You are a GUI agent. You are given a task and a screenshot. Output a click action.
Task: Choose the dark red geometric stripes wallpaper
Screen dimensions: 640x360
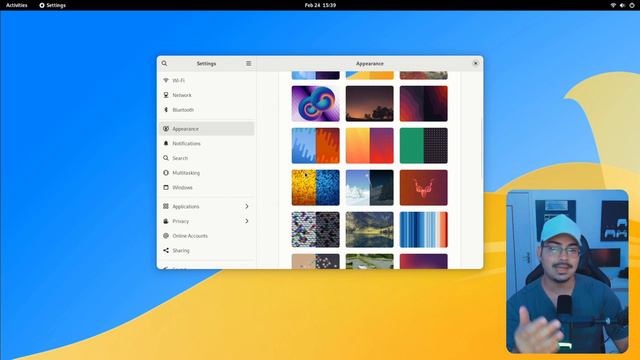[423, 104]
